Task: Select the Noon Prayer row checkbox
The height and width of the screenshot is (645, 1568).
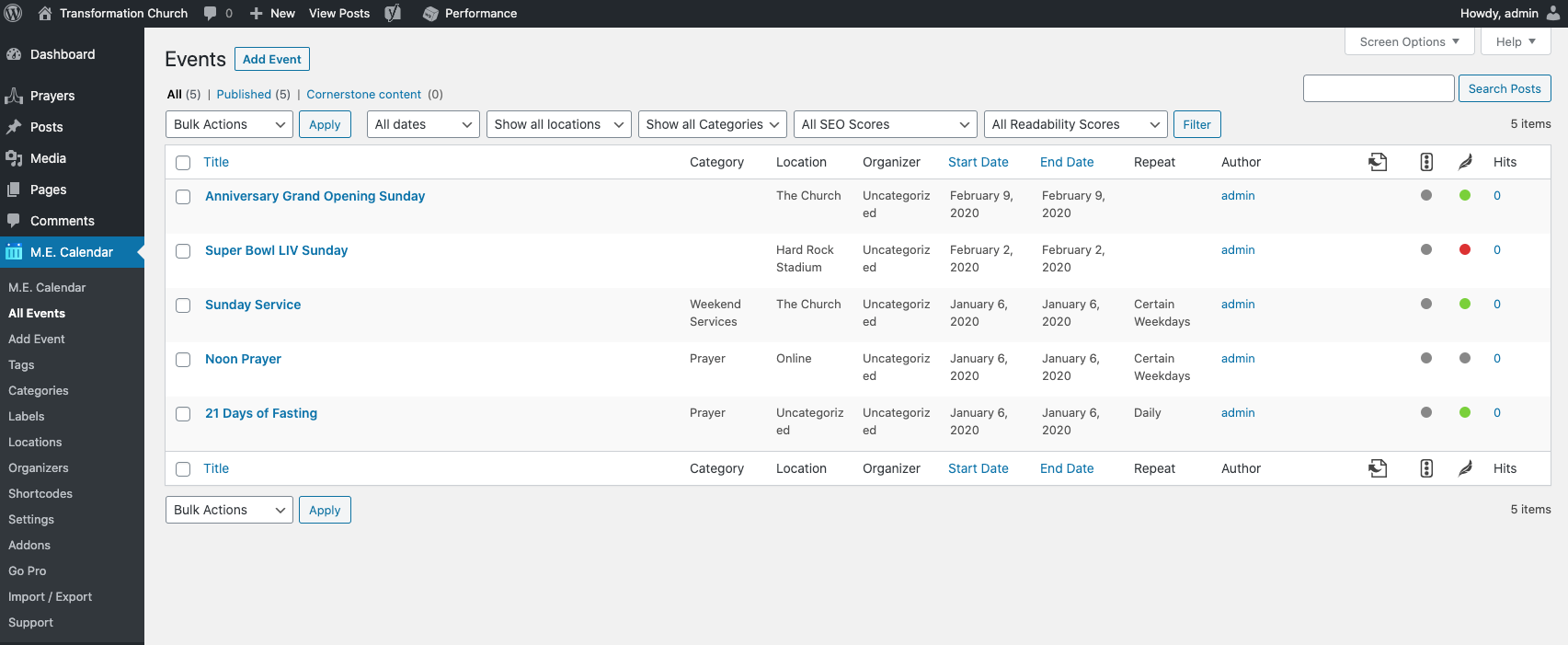Action: pos(183,360)
